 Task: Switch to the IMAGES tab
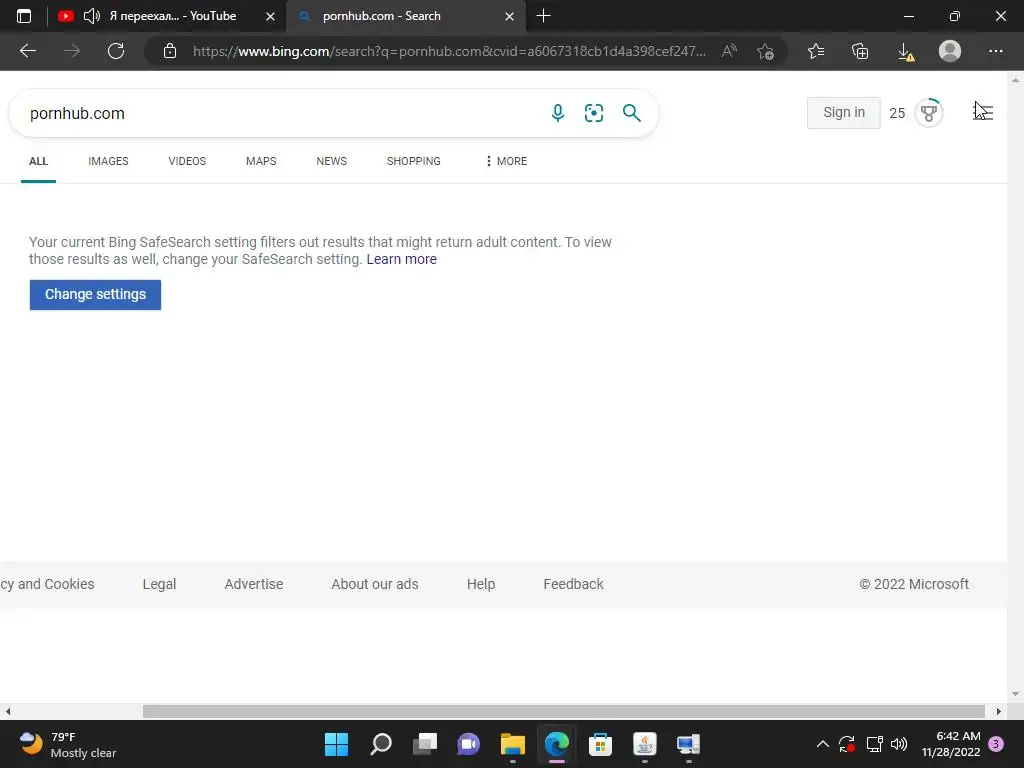click(x=108, y=161)
